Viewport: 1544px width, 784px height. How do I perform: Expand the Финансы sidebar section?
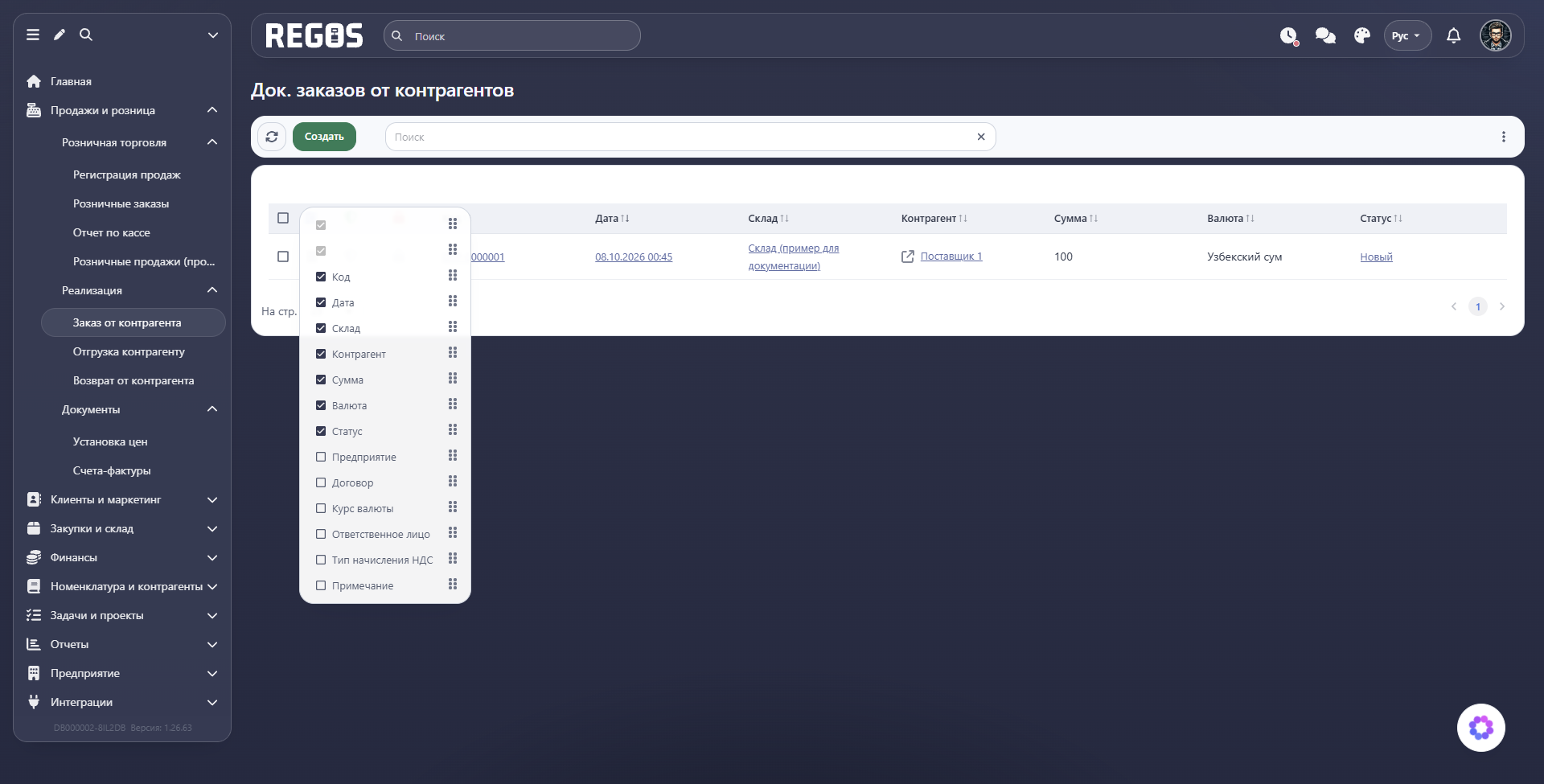pos(122,557)
